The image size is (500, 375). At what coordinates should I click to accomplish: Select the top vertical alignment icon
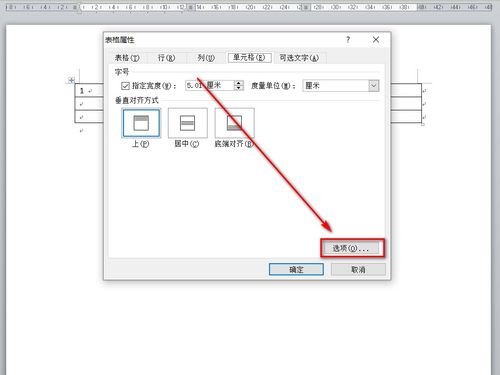point(141,123)
